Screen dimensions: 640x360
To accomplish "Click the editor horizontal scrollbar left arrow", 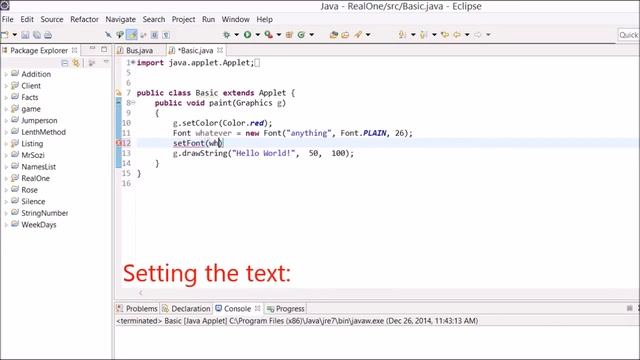I will (x=140, y=293).
